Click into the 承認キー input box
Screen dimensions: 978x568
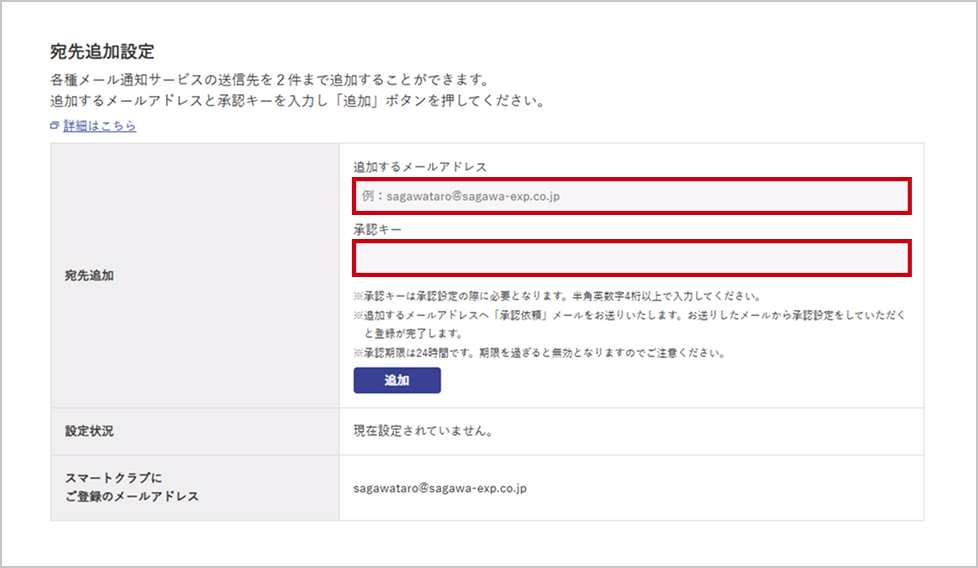coord(631,258)
